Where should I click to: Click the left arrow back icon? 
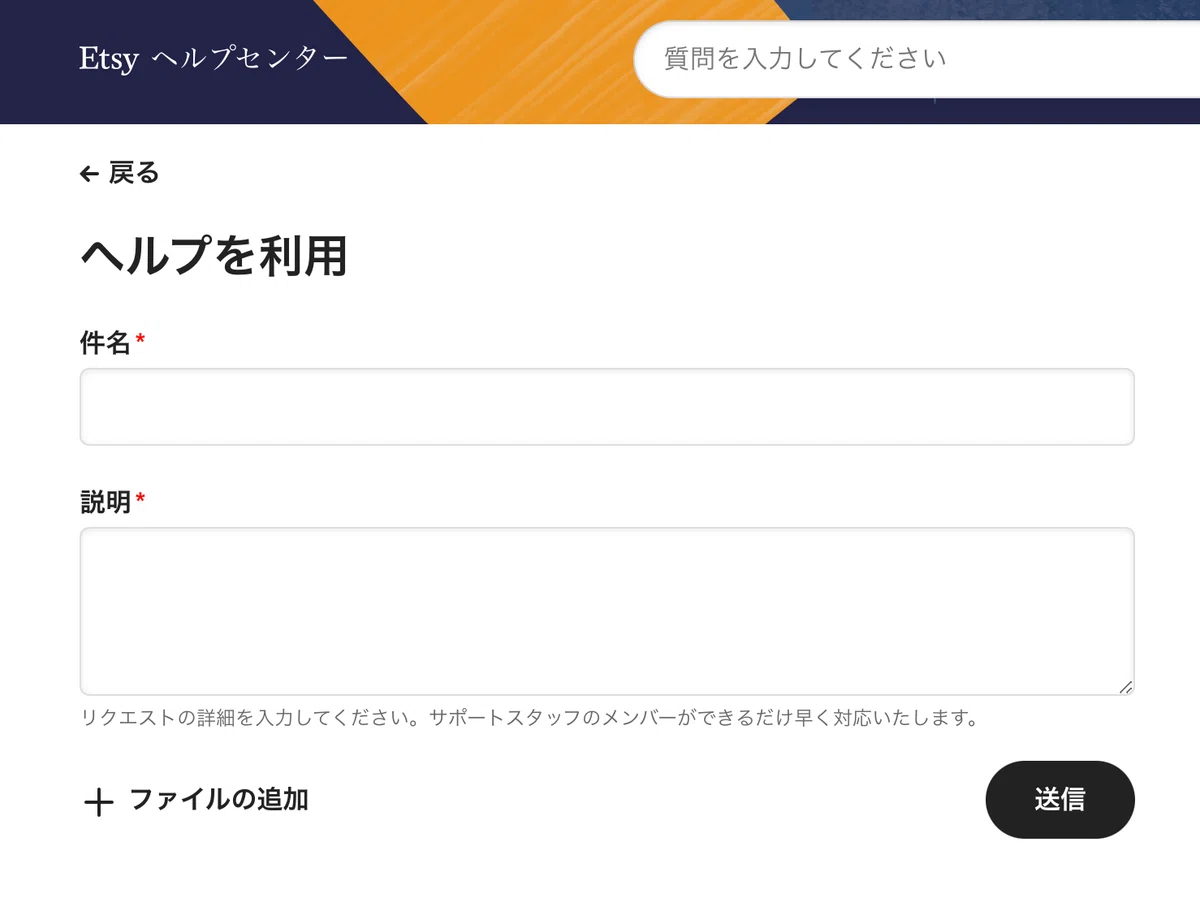pyautogui.click(x=89, y=174)
